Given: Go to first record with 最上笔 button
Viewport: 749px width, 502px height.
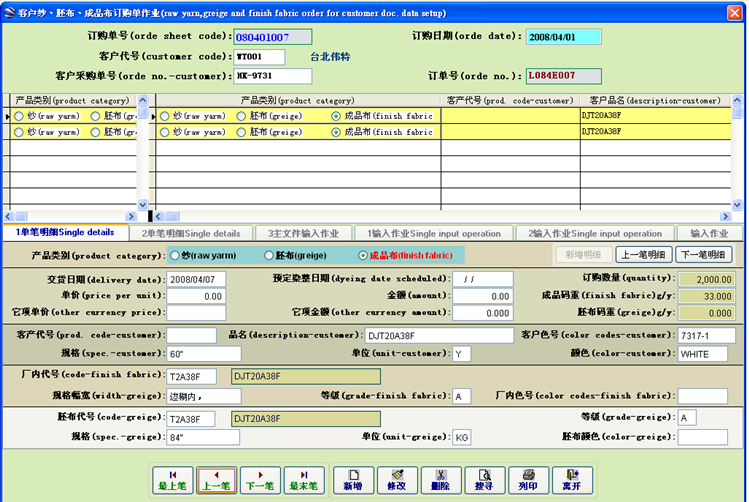Looking at the screenshot, I should [172, 480].
